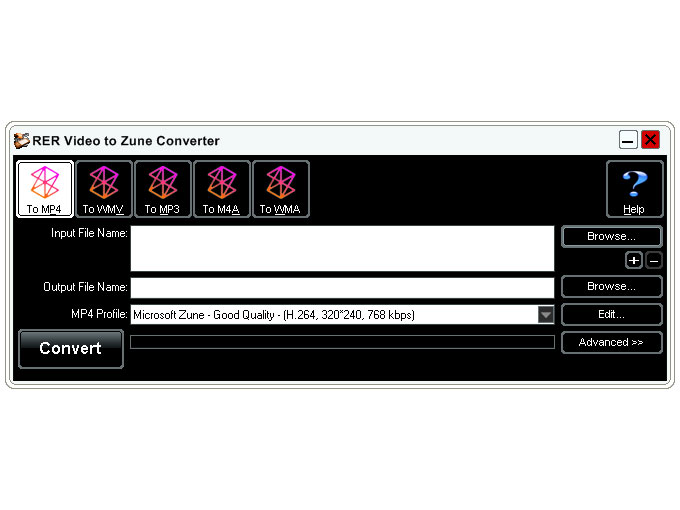Choose the To MP3 output format
Screen dimensions: 680x510
(x=163, y=189)
